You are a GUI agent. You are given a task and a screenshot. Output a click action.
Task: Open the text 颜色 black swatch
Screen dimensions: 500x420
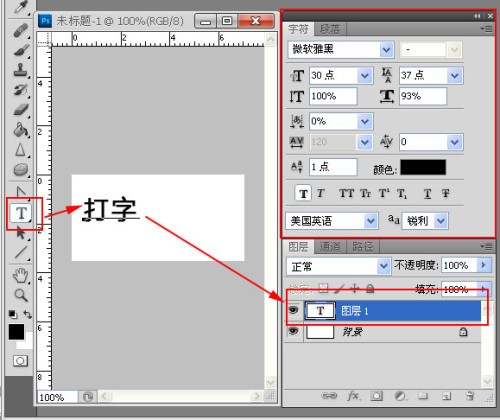click(423, 167)
